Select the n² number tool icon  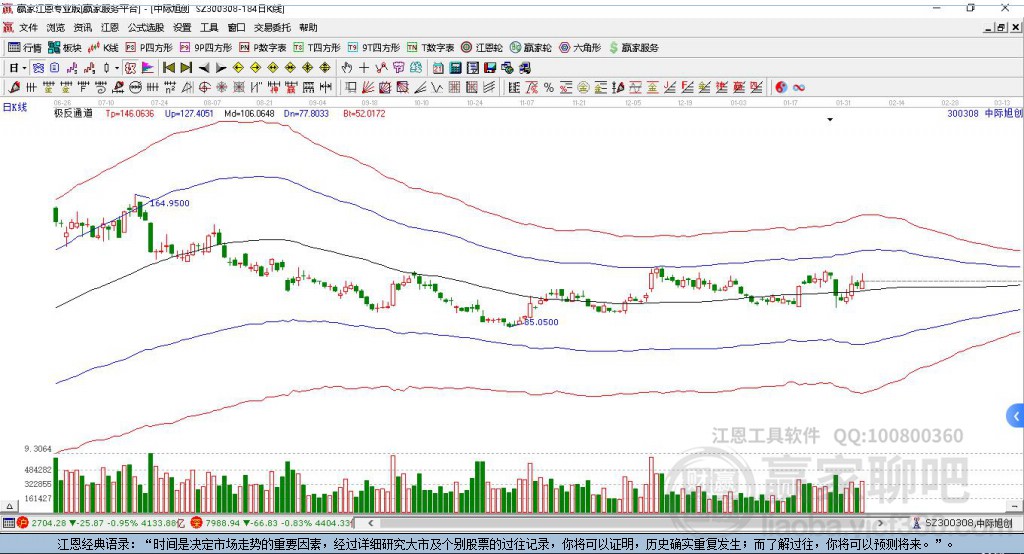click(170, 88)
